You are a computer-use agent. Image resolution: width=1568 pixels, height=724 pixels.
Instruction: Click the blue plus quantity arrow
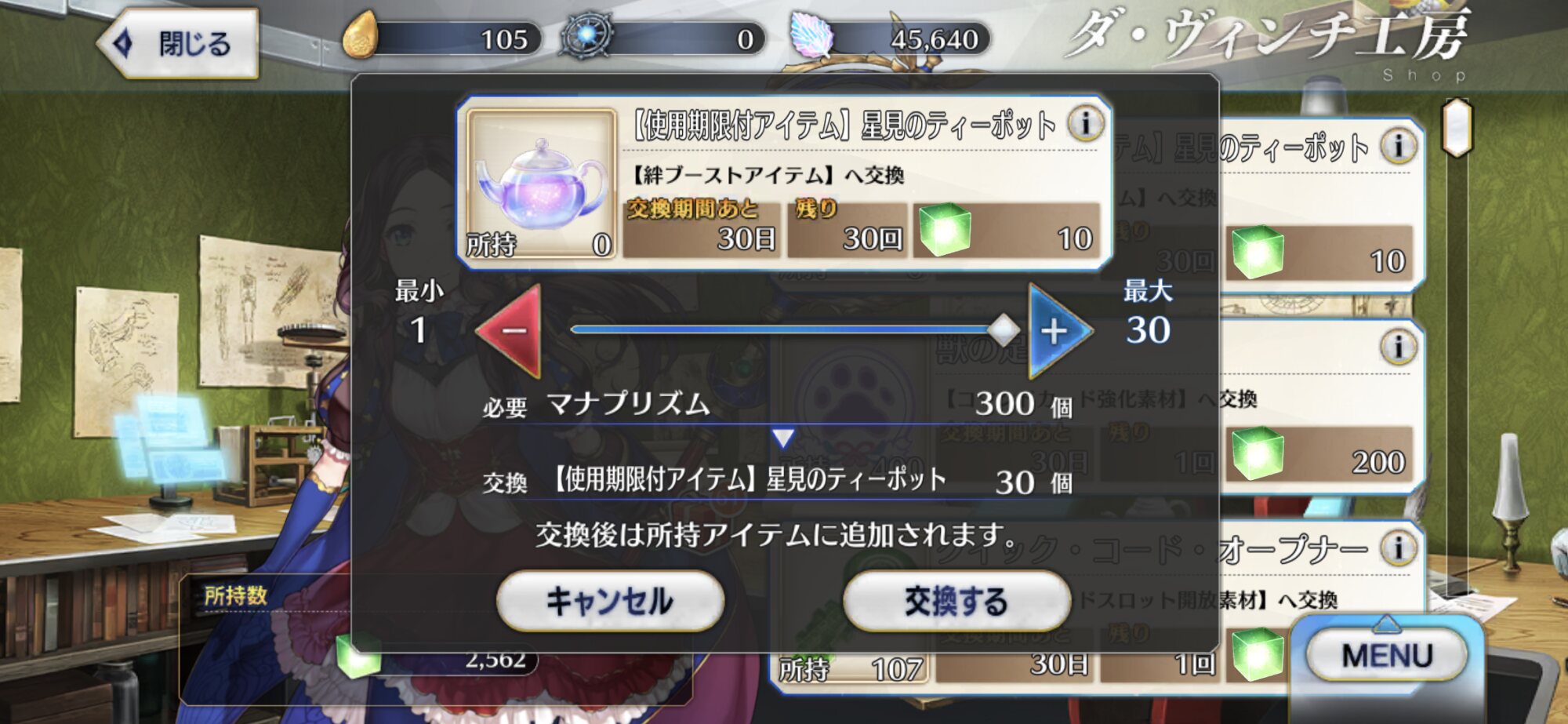[1058, 330]
